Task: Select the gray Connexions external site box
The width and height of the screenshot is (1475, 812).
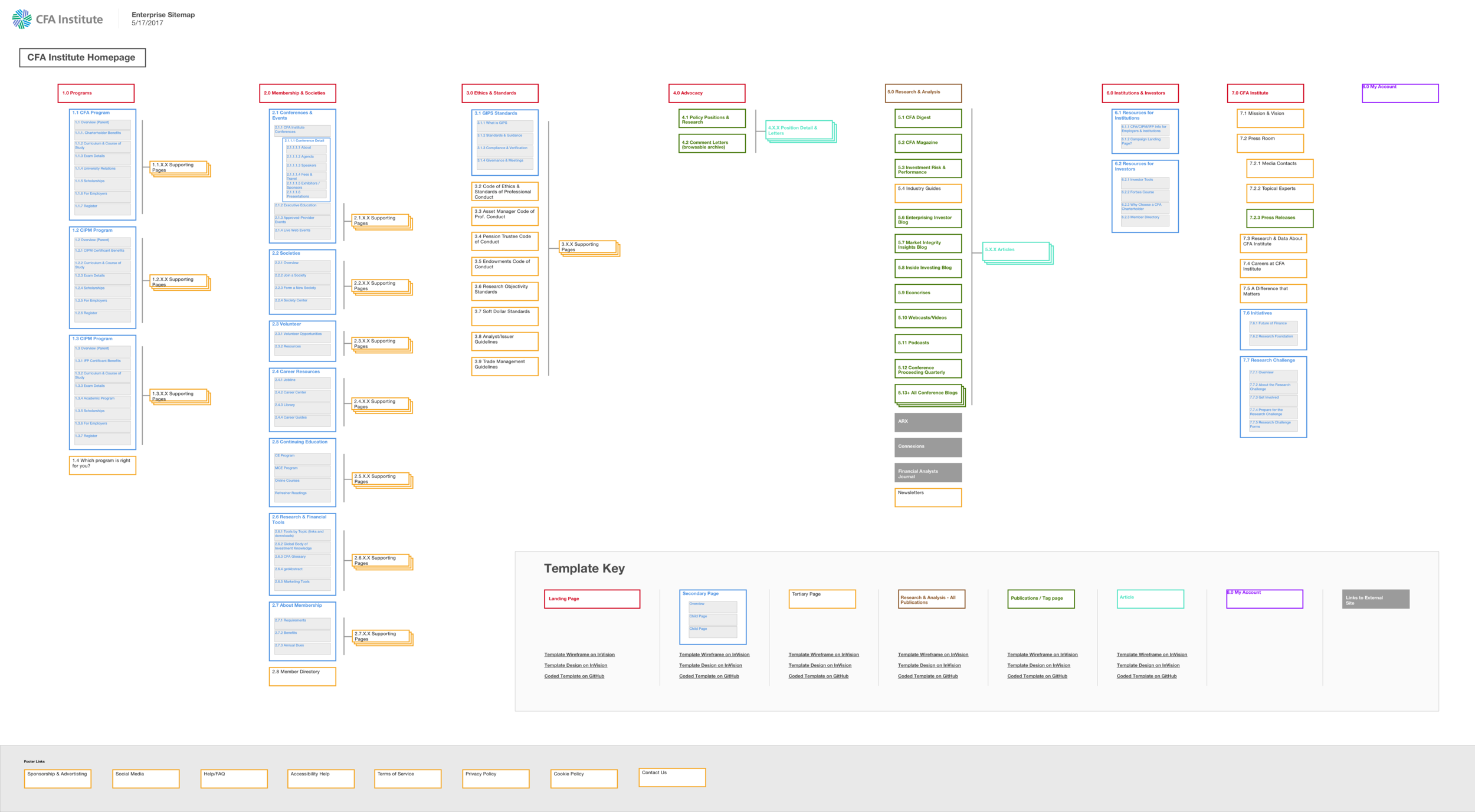Action: pyautogui.click(x=928, y=448)
